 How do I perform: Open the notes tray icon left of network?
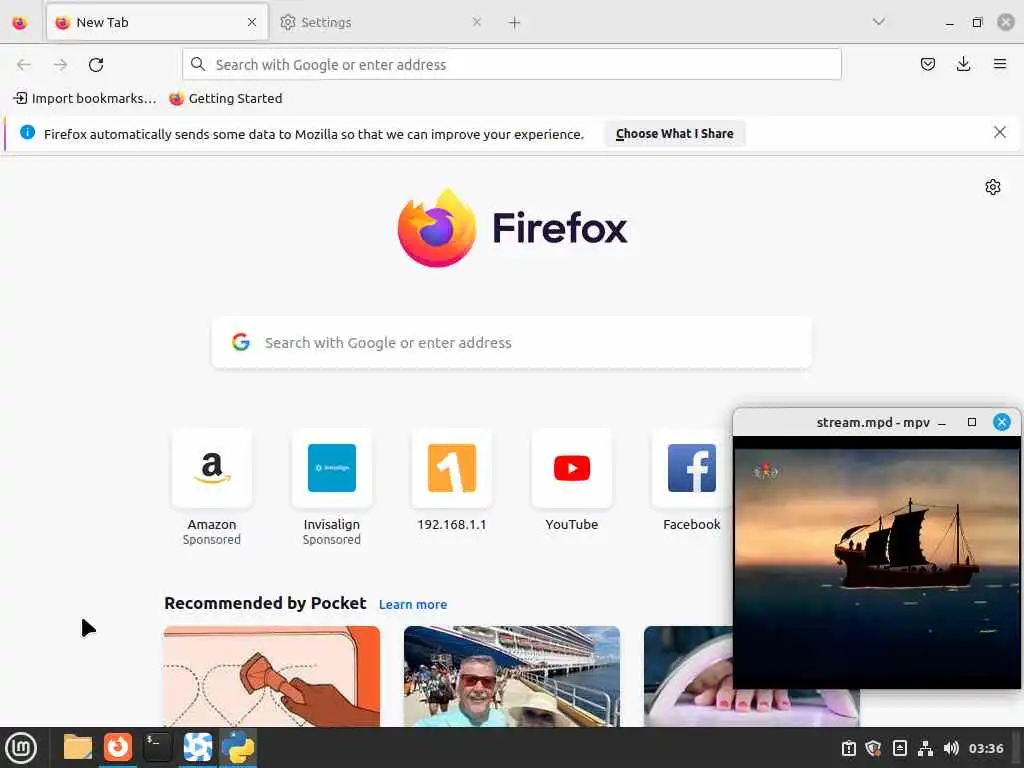[900, 748]
